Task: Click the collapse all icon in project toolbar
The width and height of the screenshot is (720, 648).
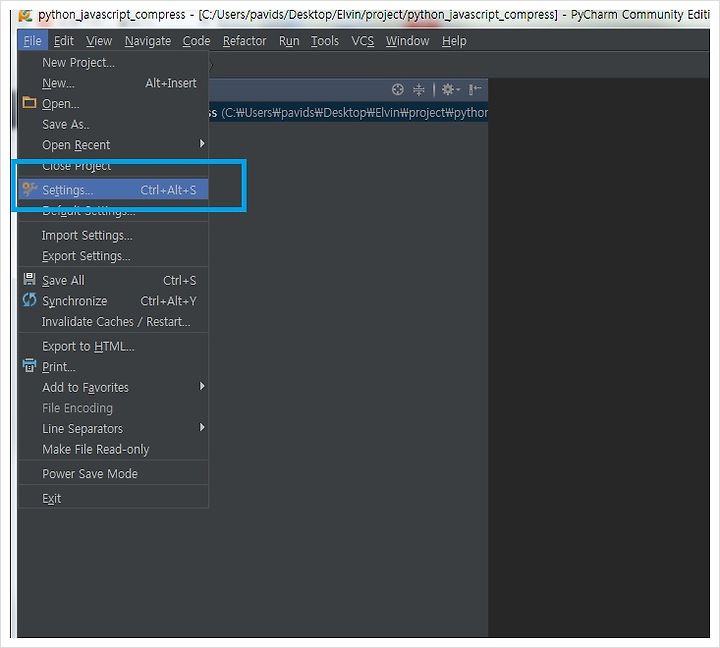Action: 418,89
